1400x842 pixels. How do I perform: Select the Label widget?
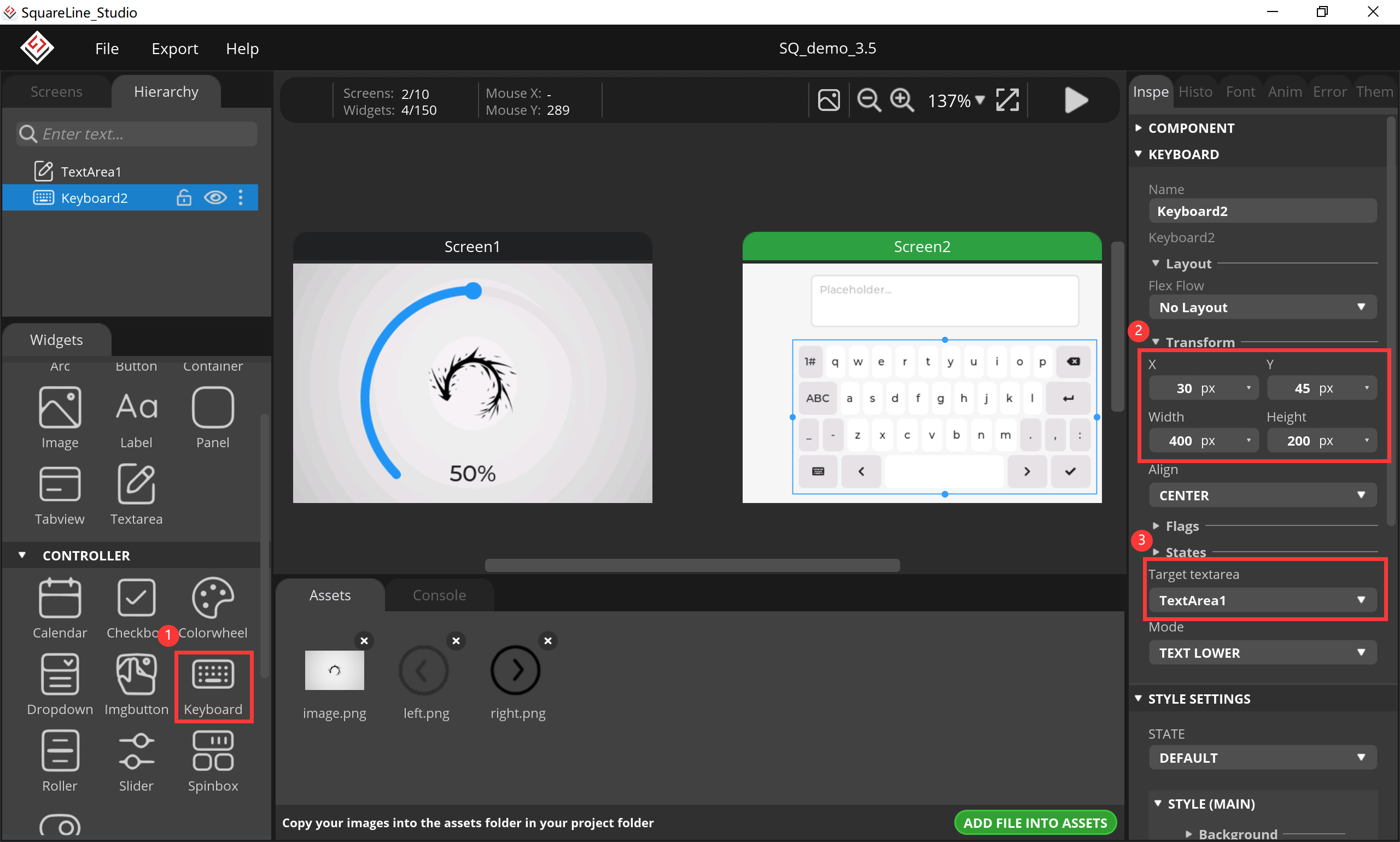click(x=136, y=418)
